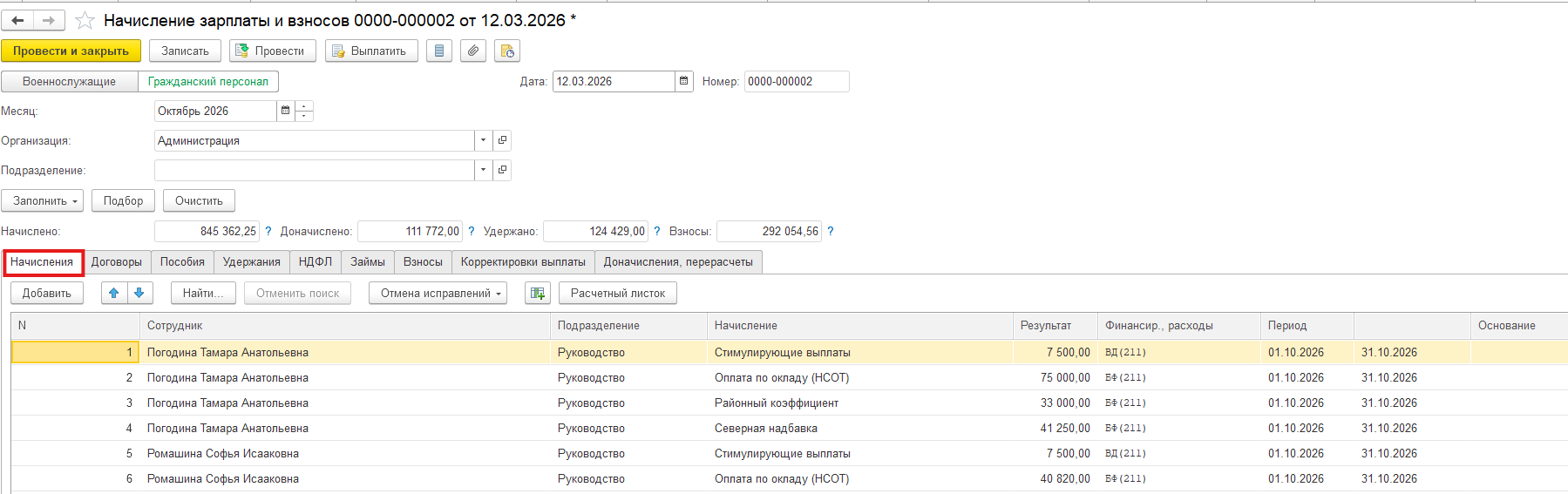
Task: Open the Подразделение selected item card
Action: [x=502, y=170]
